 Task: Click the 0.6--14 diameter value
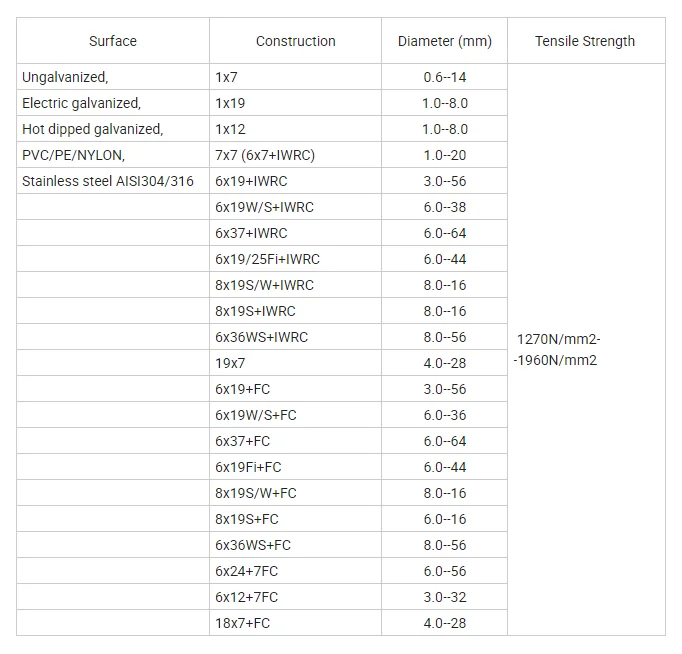coord(445,77)
